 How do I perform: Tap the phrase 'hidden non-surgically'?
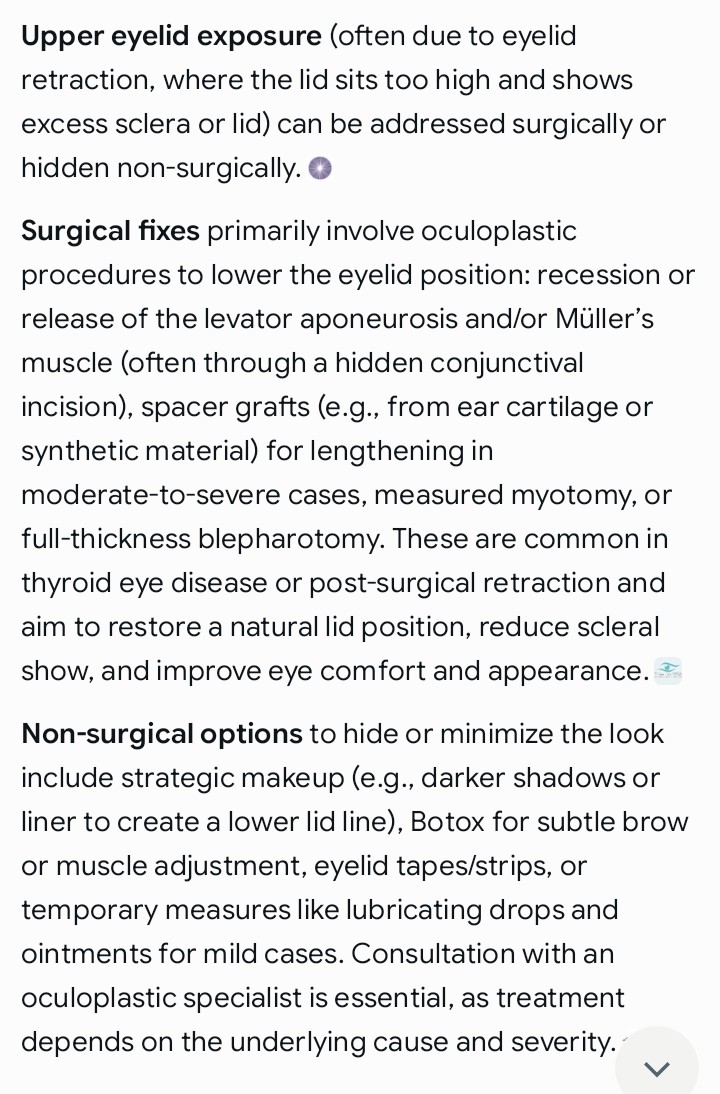(158, 168)
